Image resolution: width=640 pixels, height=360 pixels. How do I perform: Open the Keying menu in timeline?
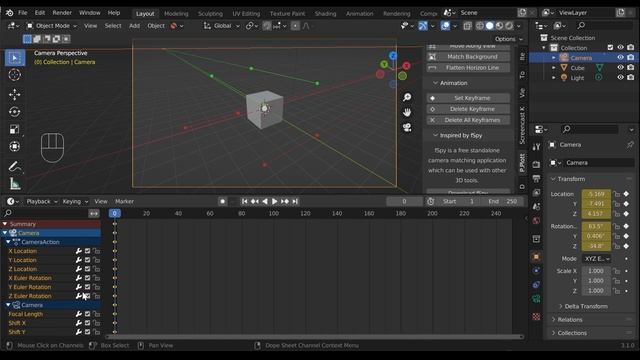(x=75, y=201)
